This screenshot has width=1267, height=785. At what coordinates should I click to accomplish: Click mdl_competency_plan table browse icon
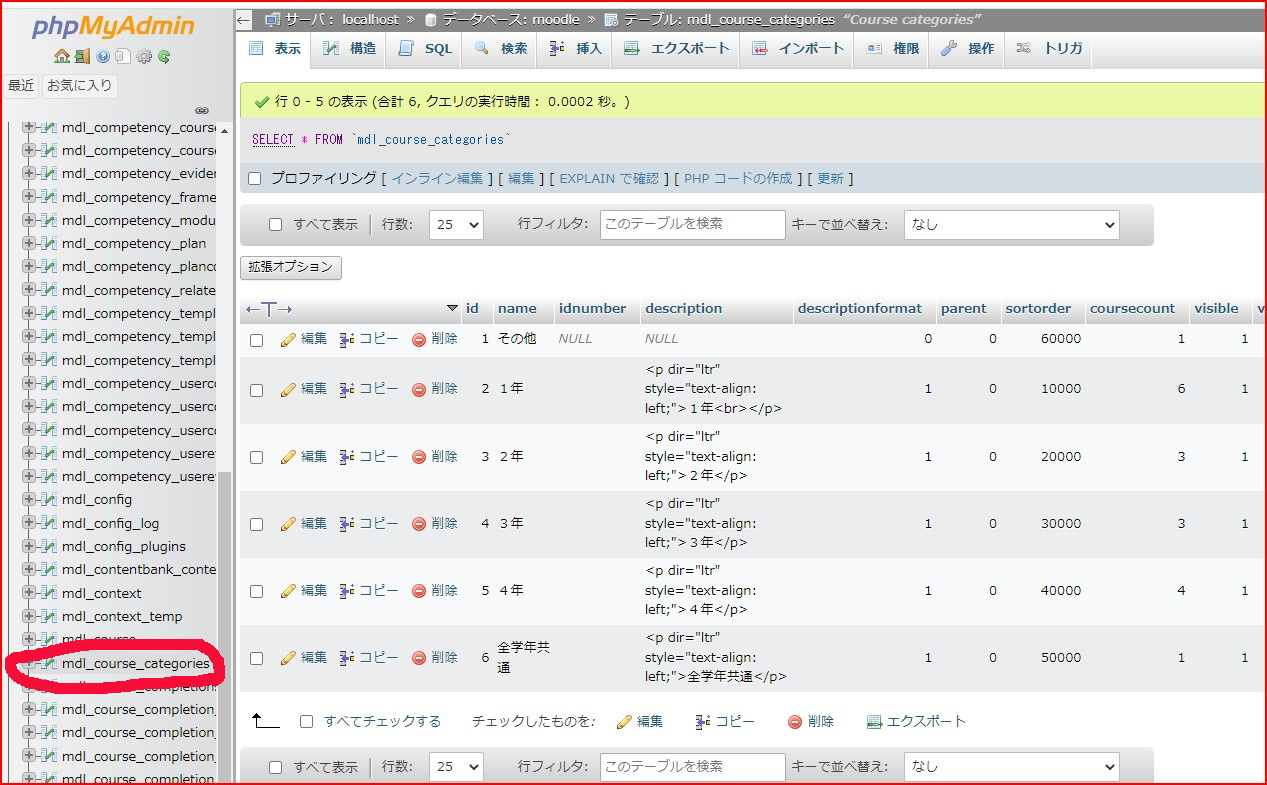(x=49, y=243)
